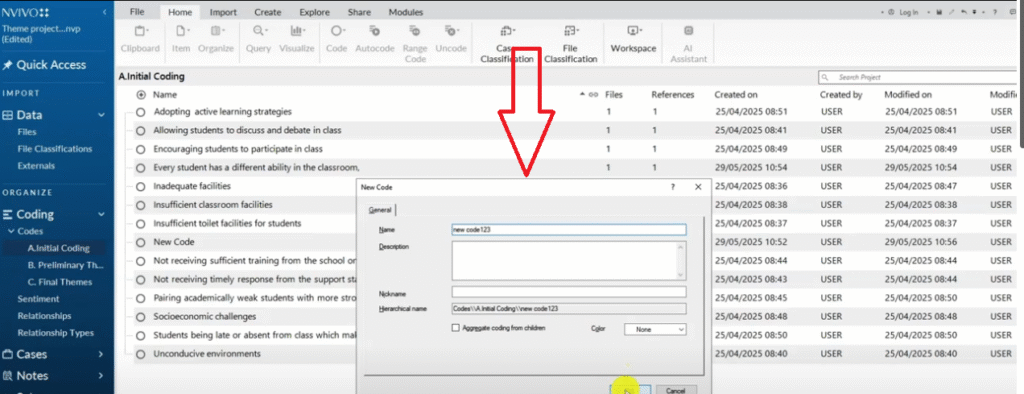Run the Autocode tool
This screenshot has width=1024, height=394.
coord(375,39)
